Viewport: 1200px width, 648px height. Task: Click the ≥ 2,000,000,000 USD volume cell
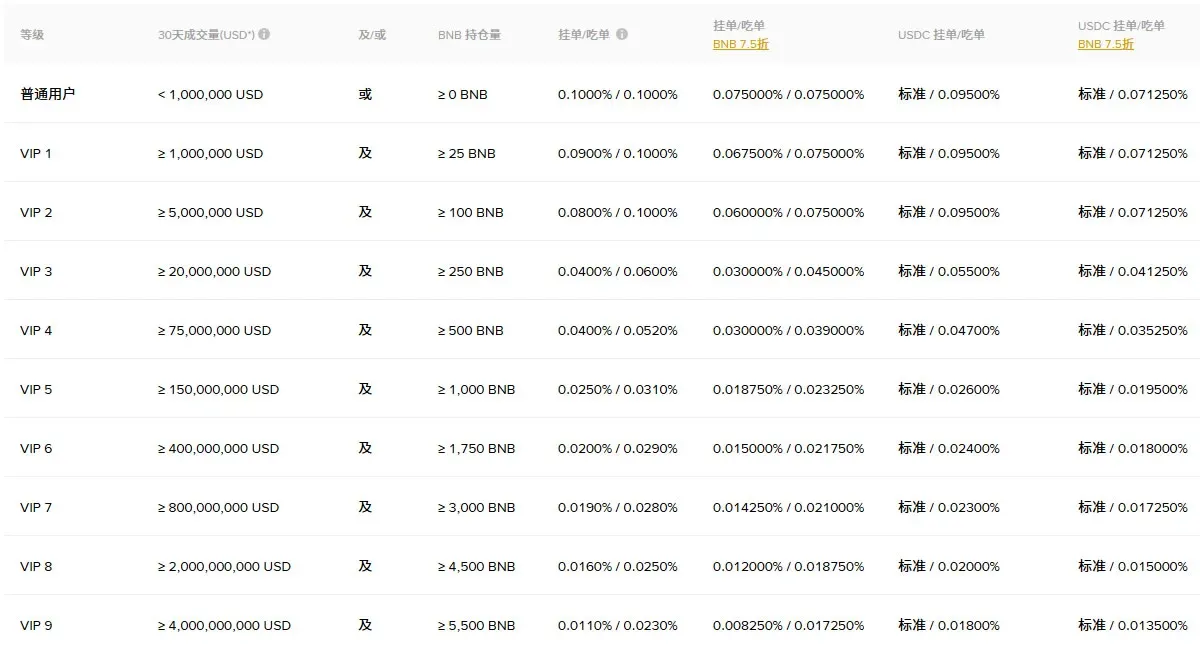(225, 566)
